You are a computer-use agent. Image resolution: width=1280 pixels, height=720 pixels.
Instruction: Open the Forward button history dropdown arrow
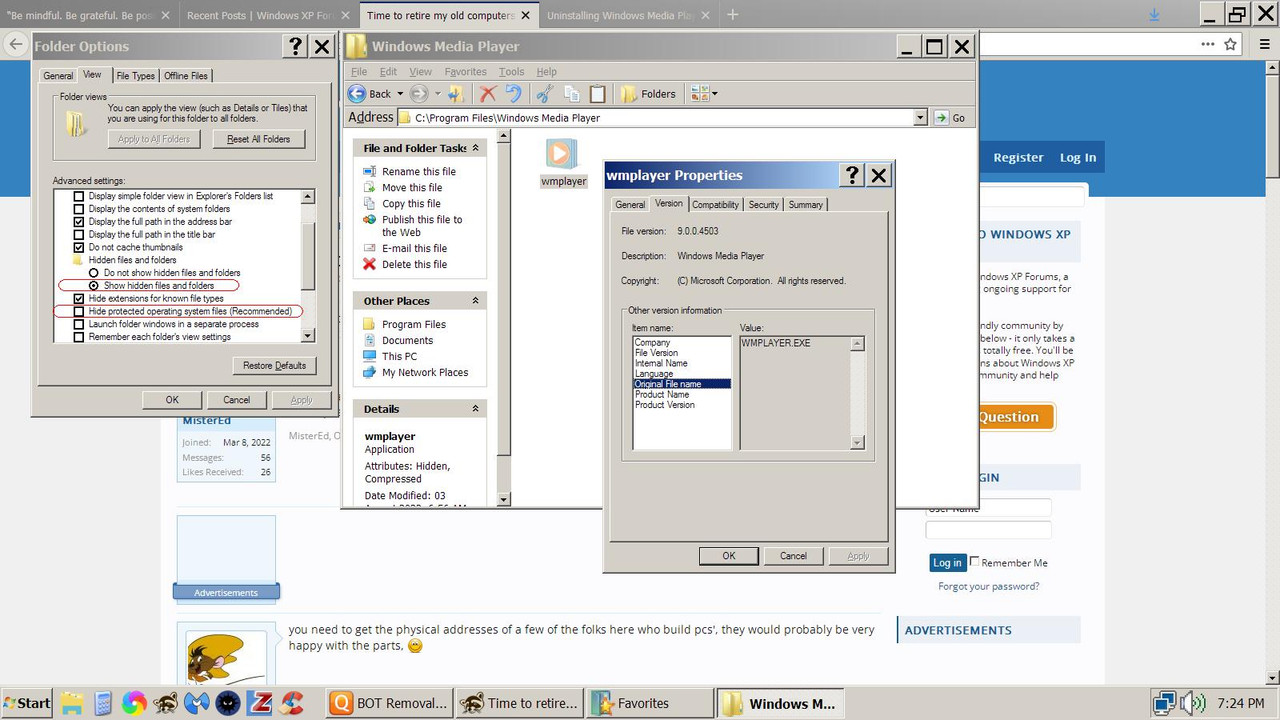tap(437, 94)
